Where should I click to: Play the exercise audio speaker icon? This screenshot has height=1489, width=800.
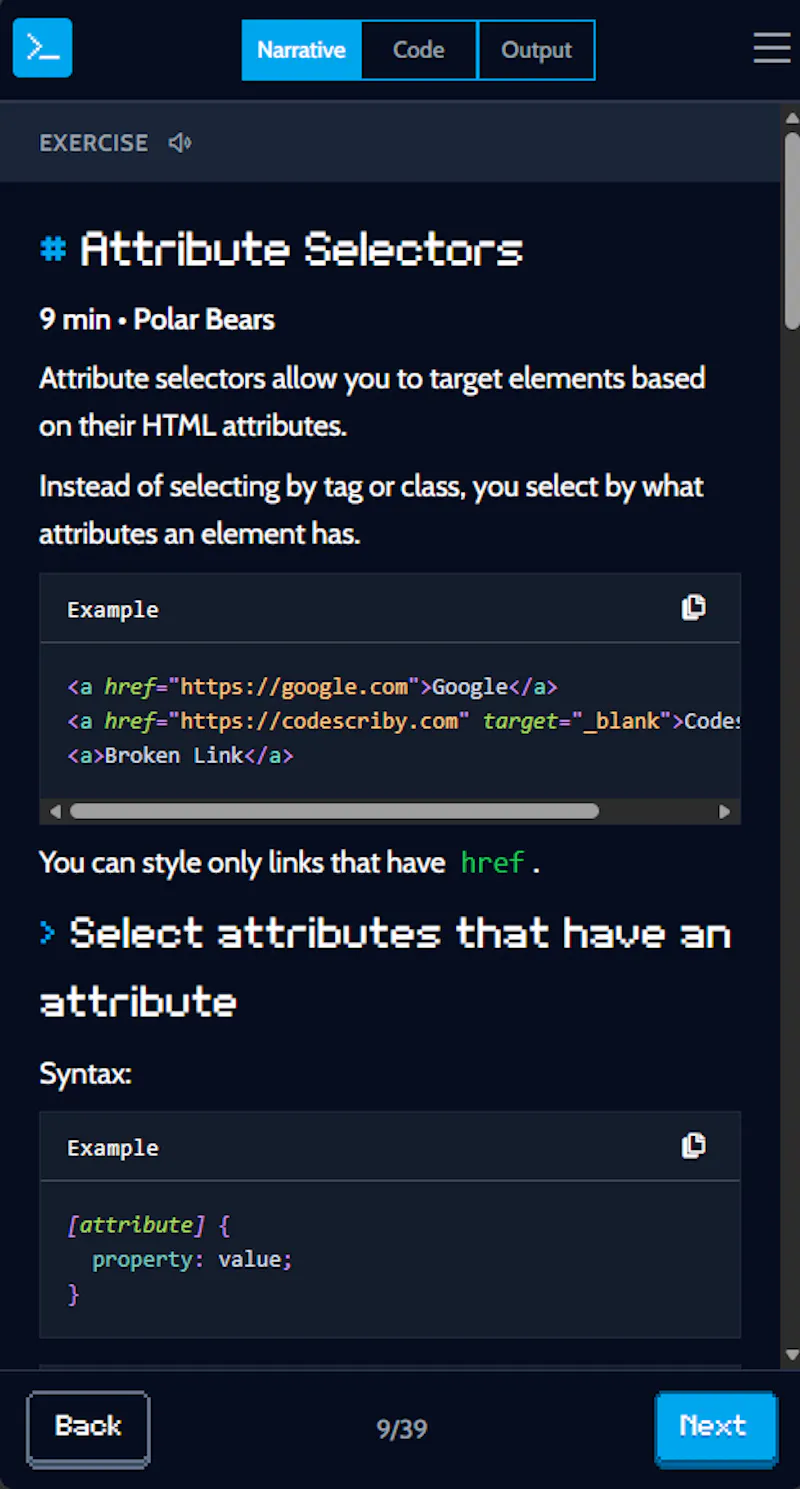pyautogui.click(x=180, y=143)
